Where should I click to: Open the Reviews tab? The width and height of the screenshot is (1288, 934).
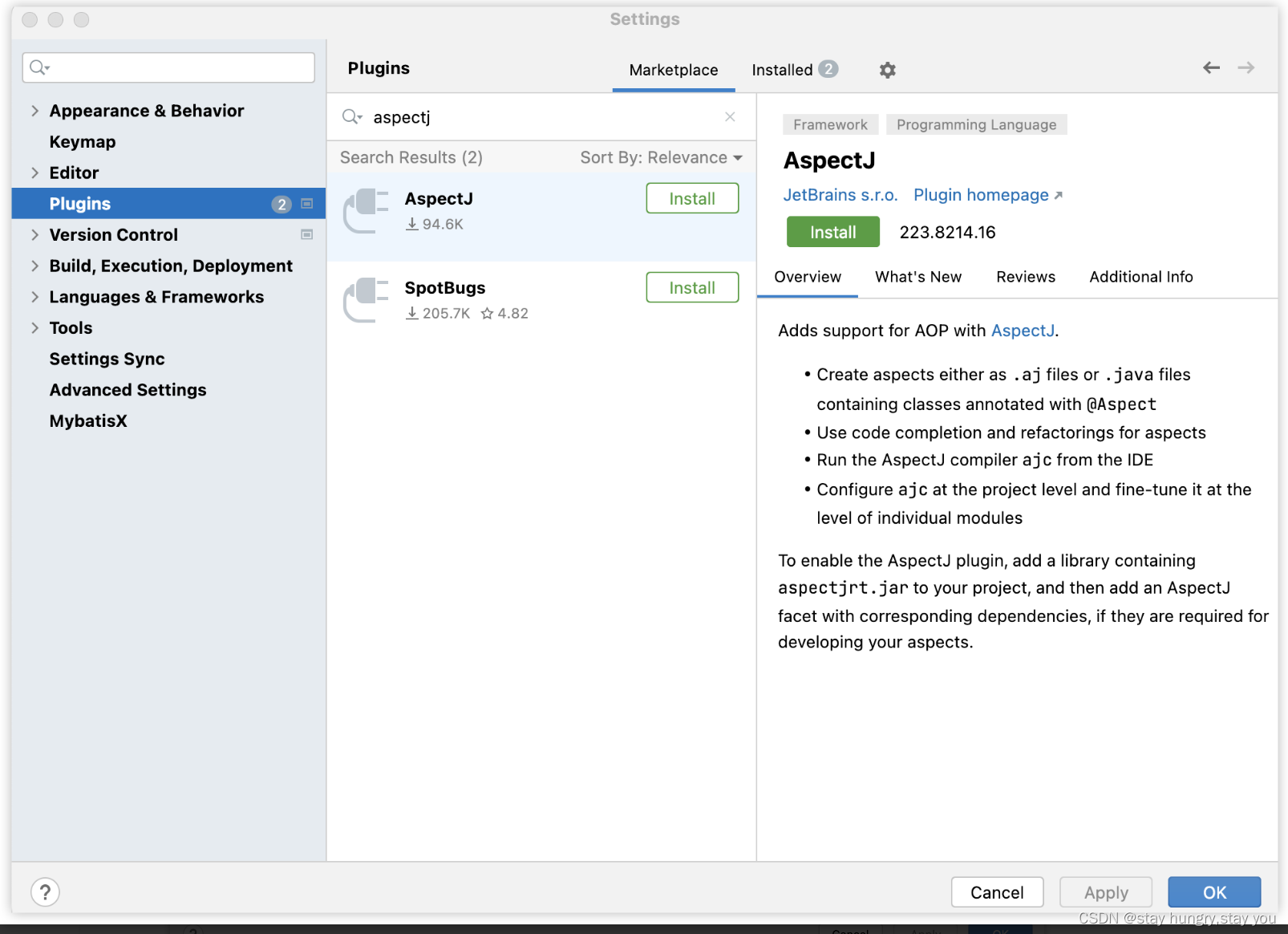[1026, 277]
